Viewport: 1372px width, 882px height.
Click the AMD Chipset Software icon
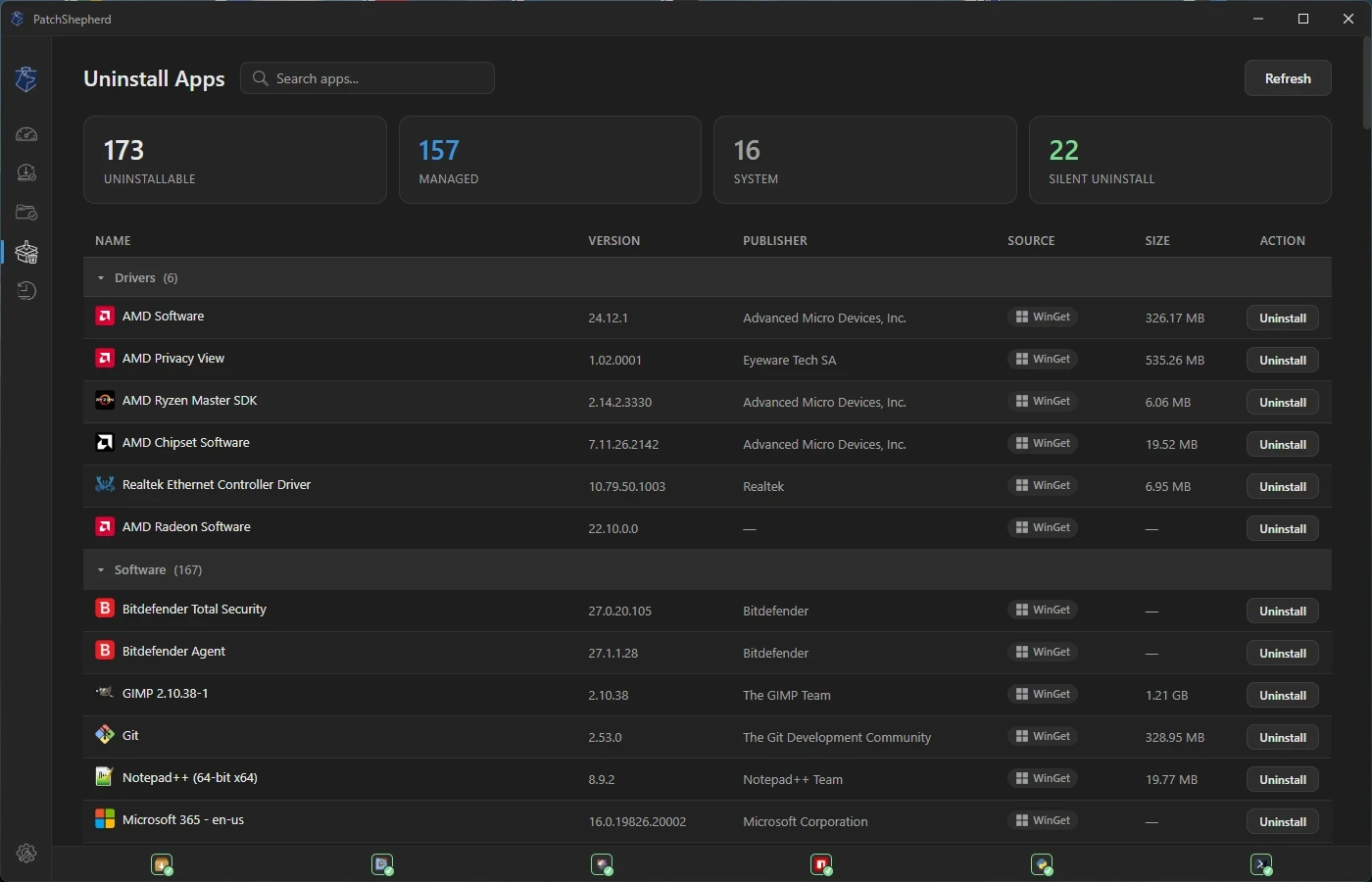[x=105, y=443]
